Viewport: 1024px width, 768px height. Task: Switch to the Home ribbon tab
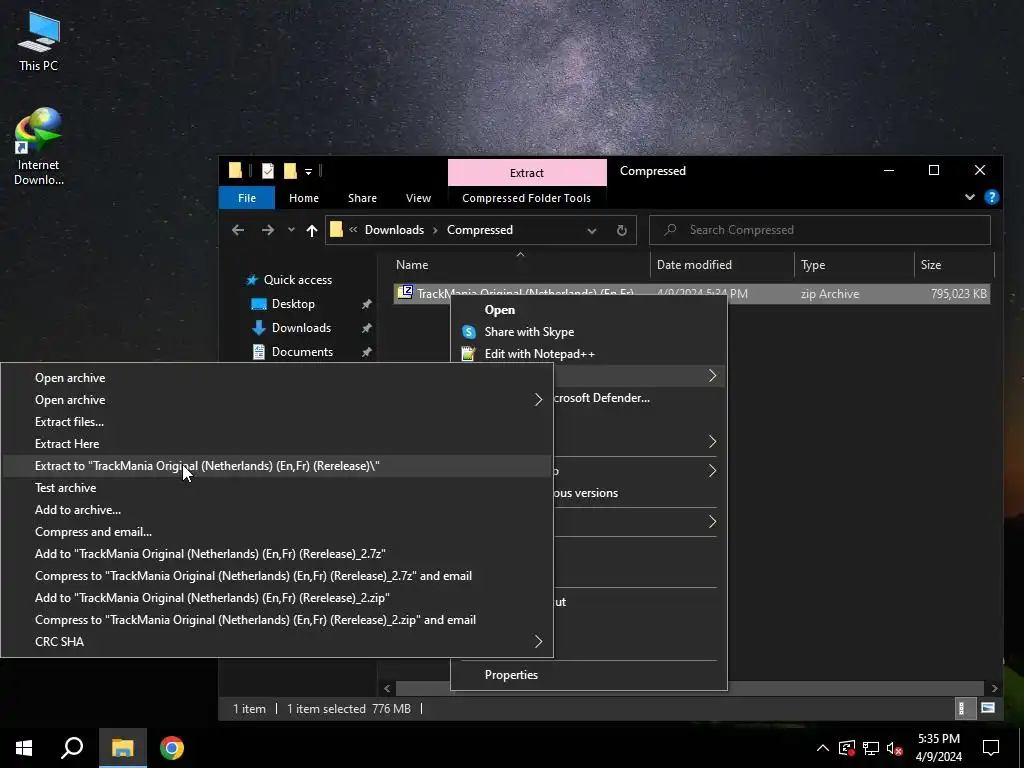[304, 198]
